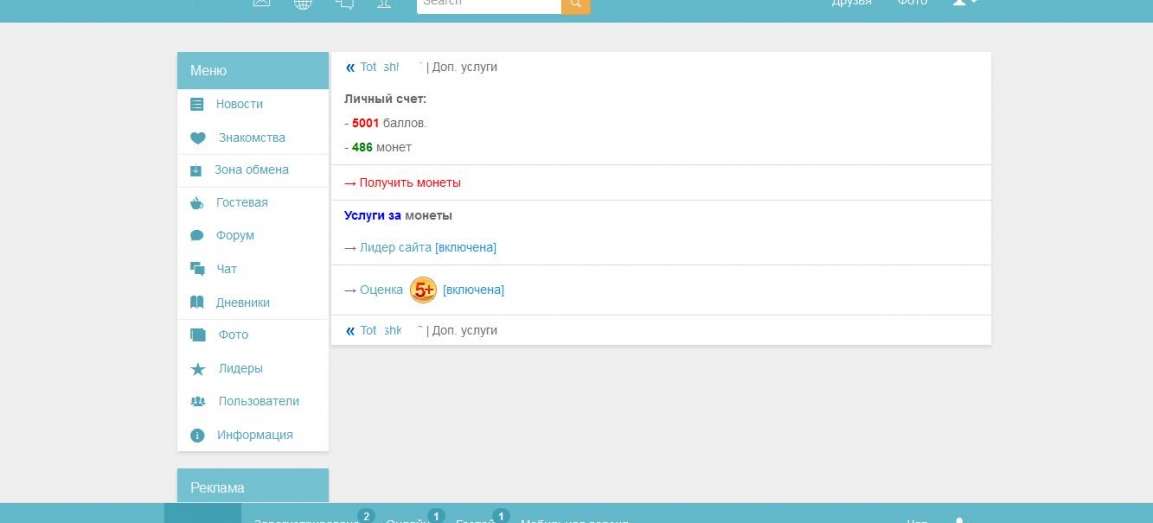Click the heart icon beside Знакомства

click(x=197, y=138)
